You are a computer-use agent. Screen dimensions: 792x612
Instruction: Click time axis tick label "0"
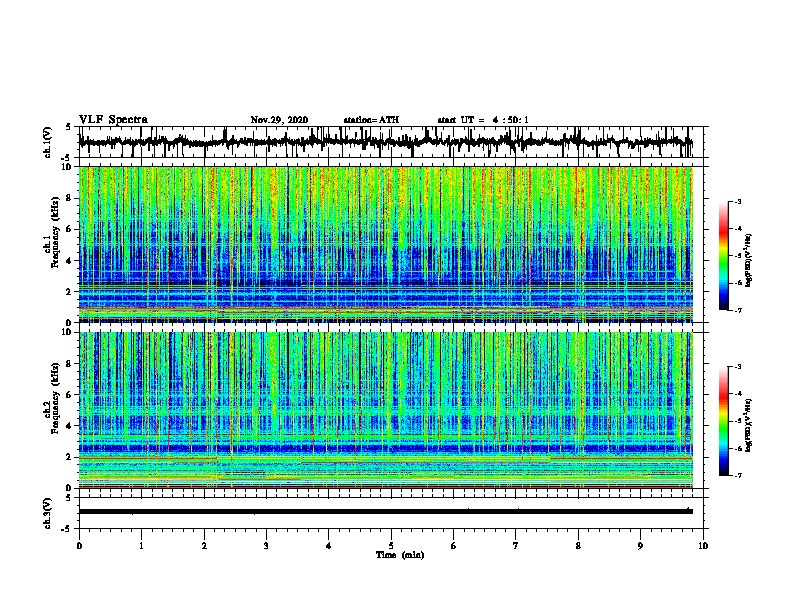pos(79,546)
